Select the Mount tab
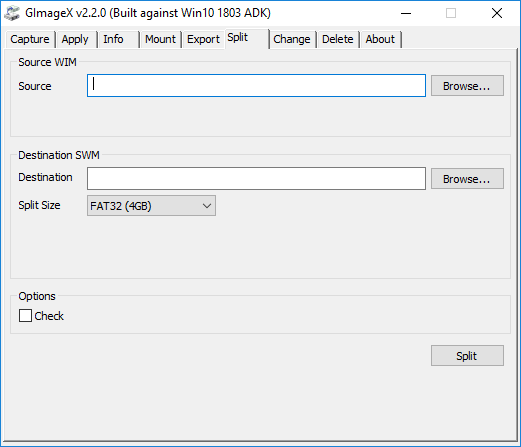 160,39
